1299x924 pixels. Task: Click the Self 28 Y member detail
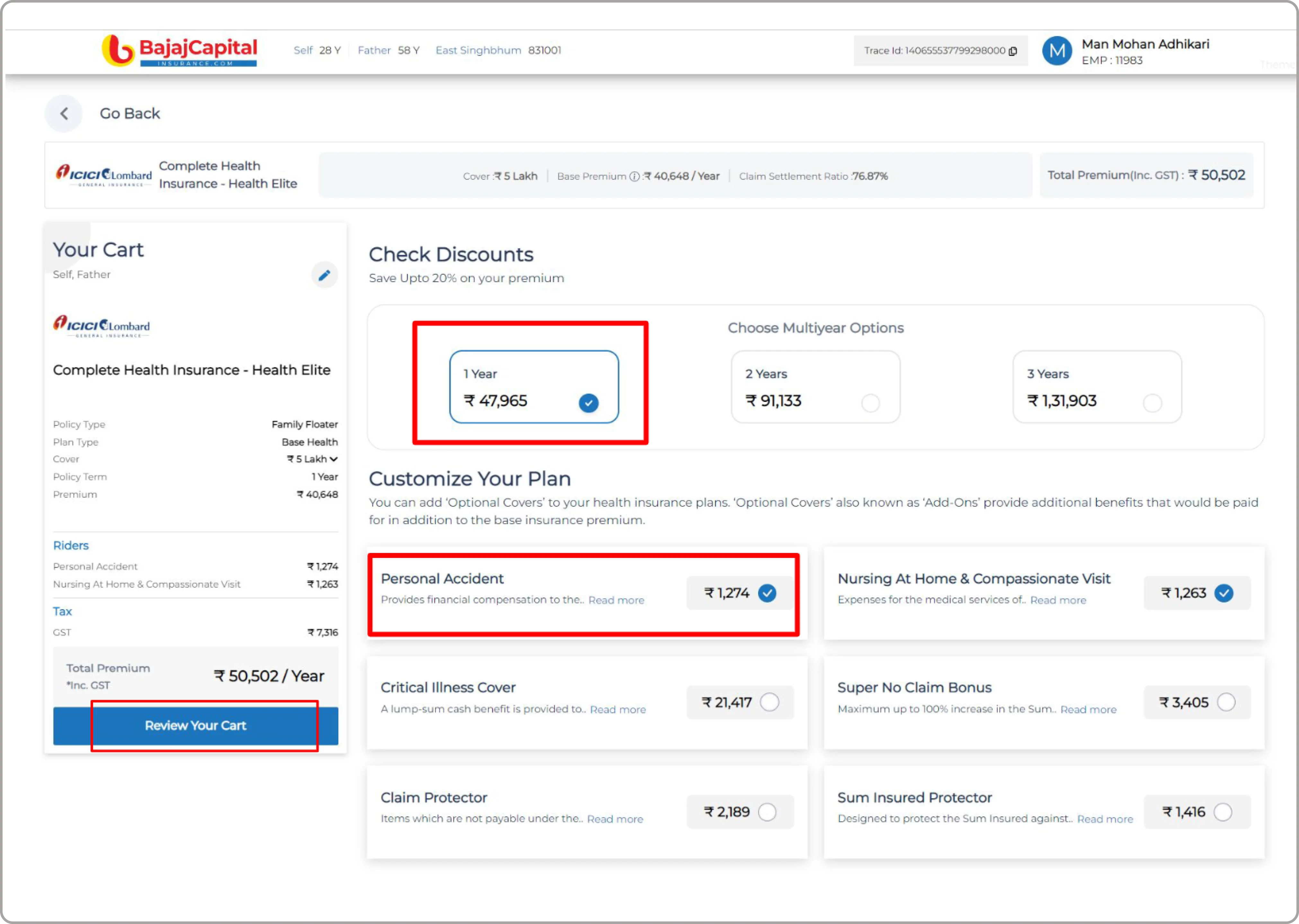coord(317,51)
